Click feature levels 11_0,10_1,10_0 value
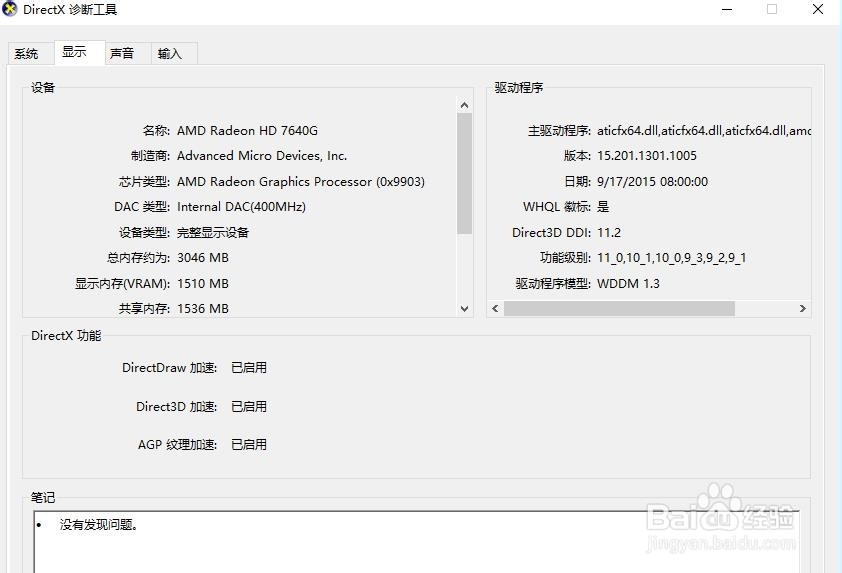842x573 pixels. click(671, 258)
